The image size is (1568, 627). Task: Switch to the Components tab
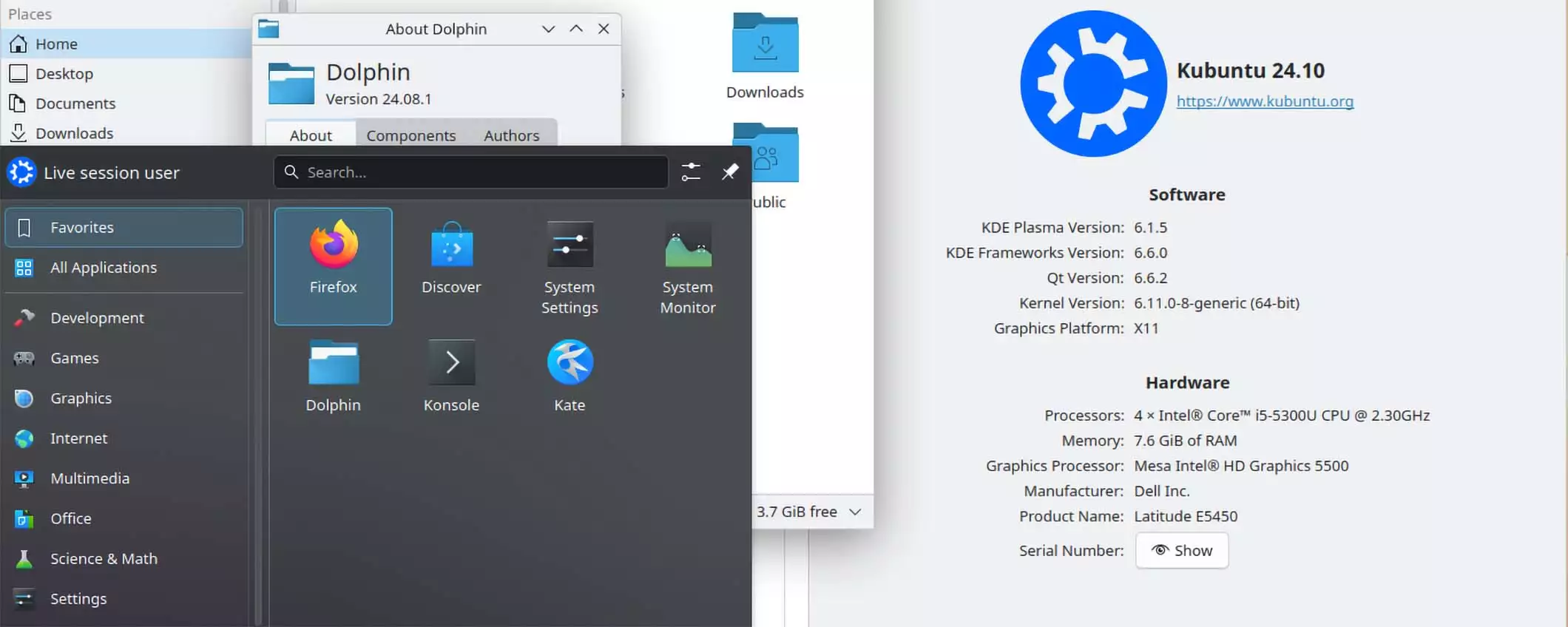click(x=411, y=135)
